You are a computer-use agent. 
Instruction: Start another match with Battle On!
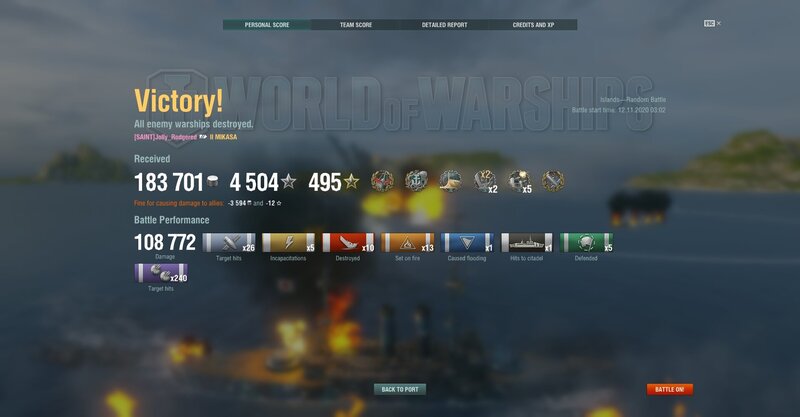coord(669,389)
